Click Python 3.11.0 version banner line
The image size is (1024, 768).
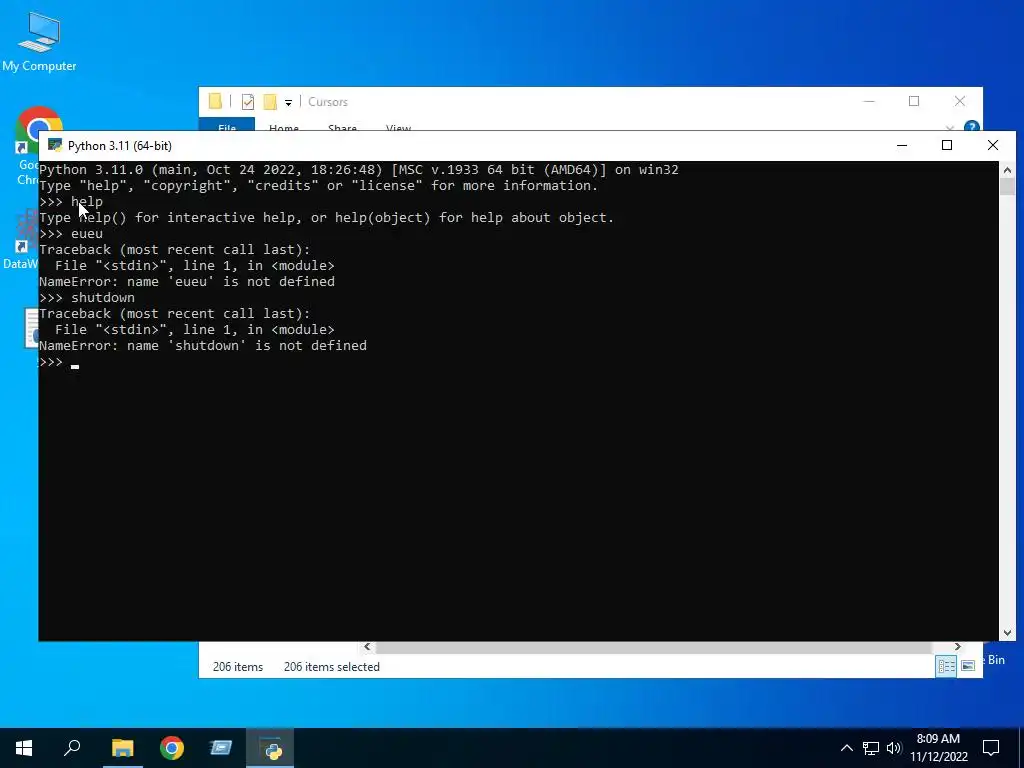click(x=359, y=170)
